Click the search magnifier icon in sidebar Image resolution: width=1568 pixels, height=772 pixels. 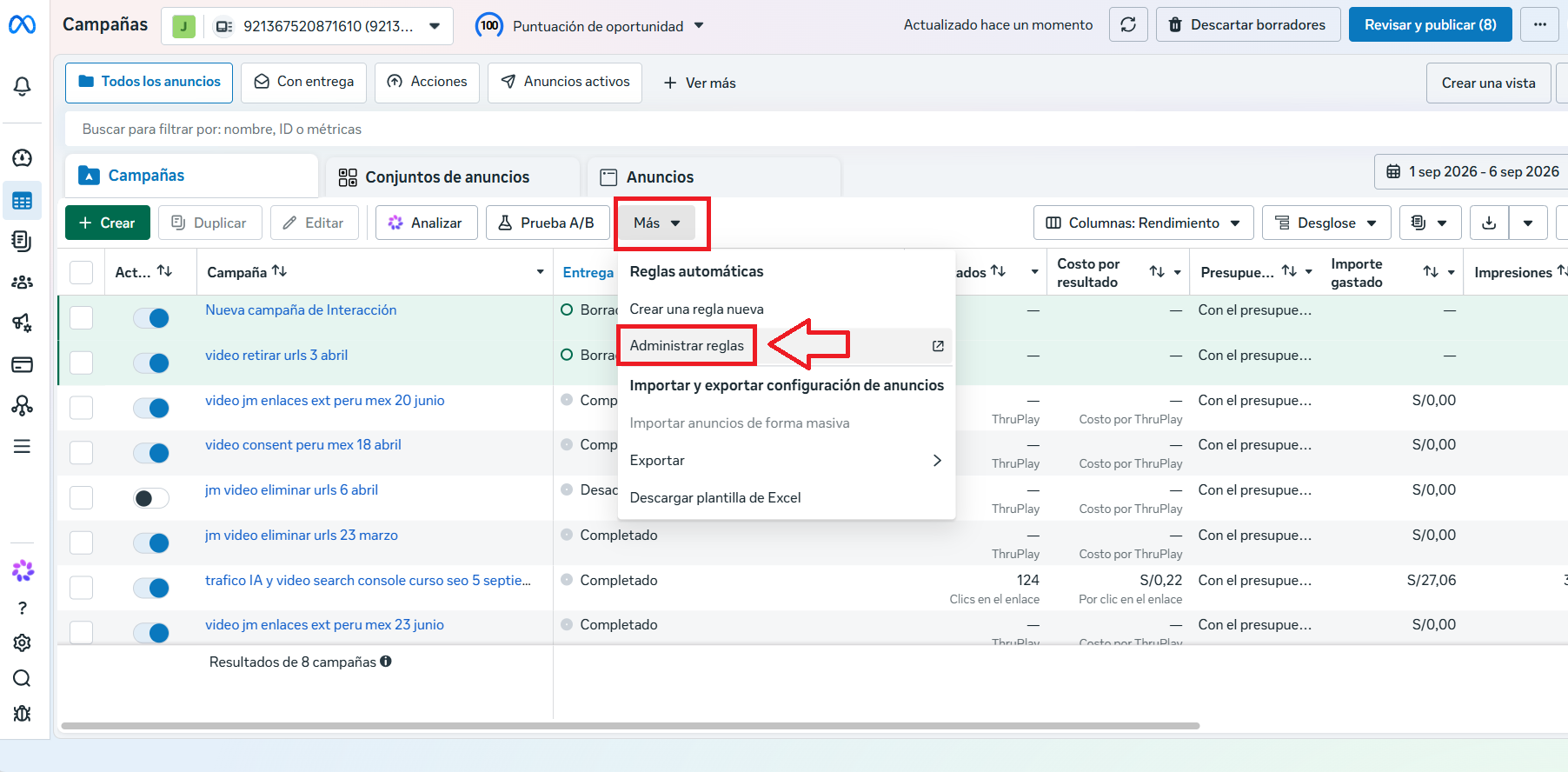(x=23, y=678)
